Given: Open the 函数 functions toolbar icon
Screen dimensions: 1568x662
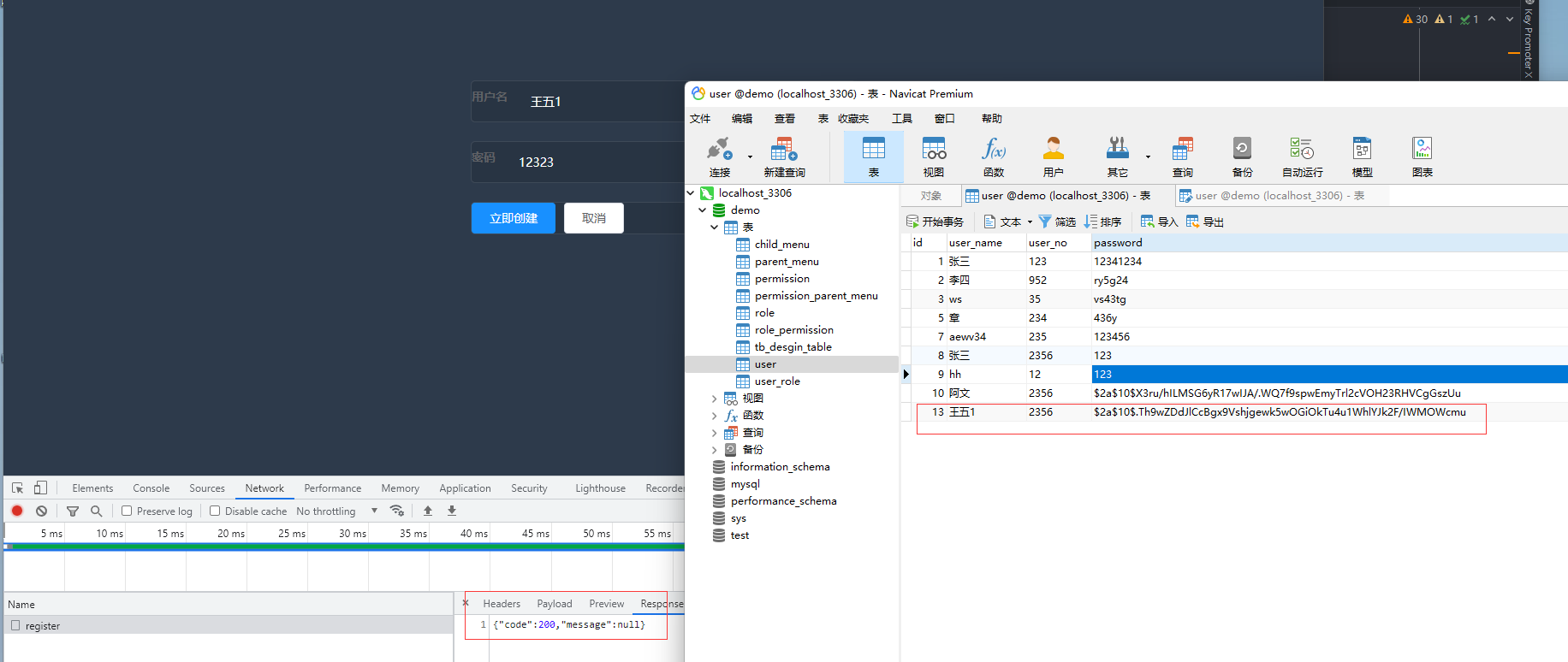Looking at the screenshot, I should click(994, 150).
